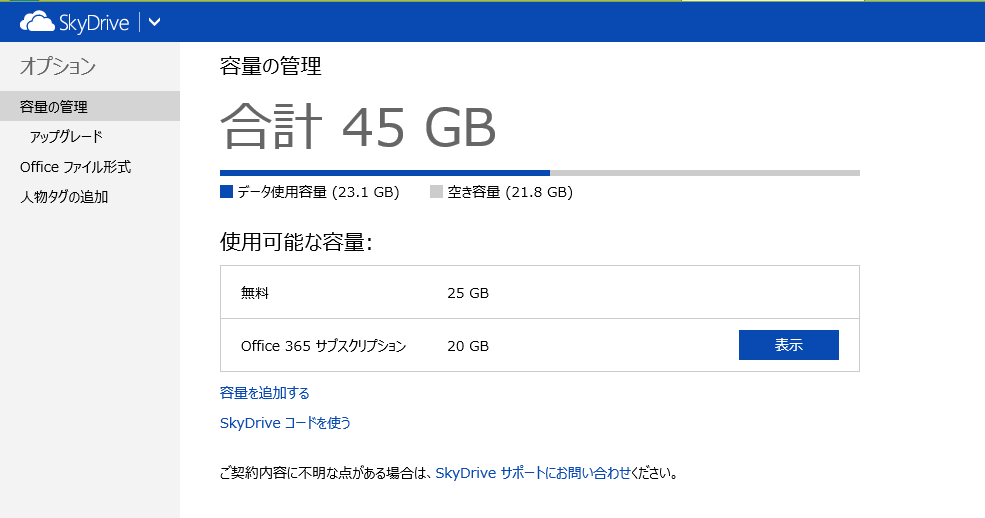Select the Office 365 サブスクリプション row label
The width and height of the screenshot is (985, 518).
pos(323,346)
